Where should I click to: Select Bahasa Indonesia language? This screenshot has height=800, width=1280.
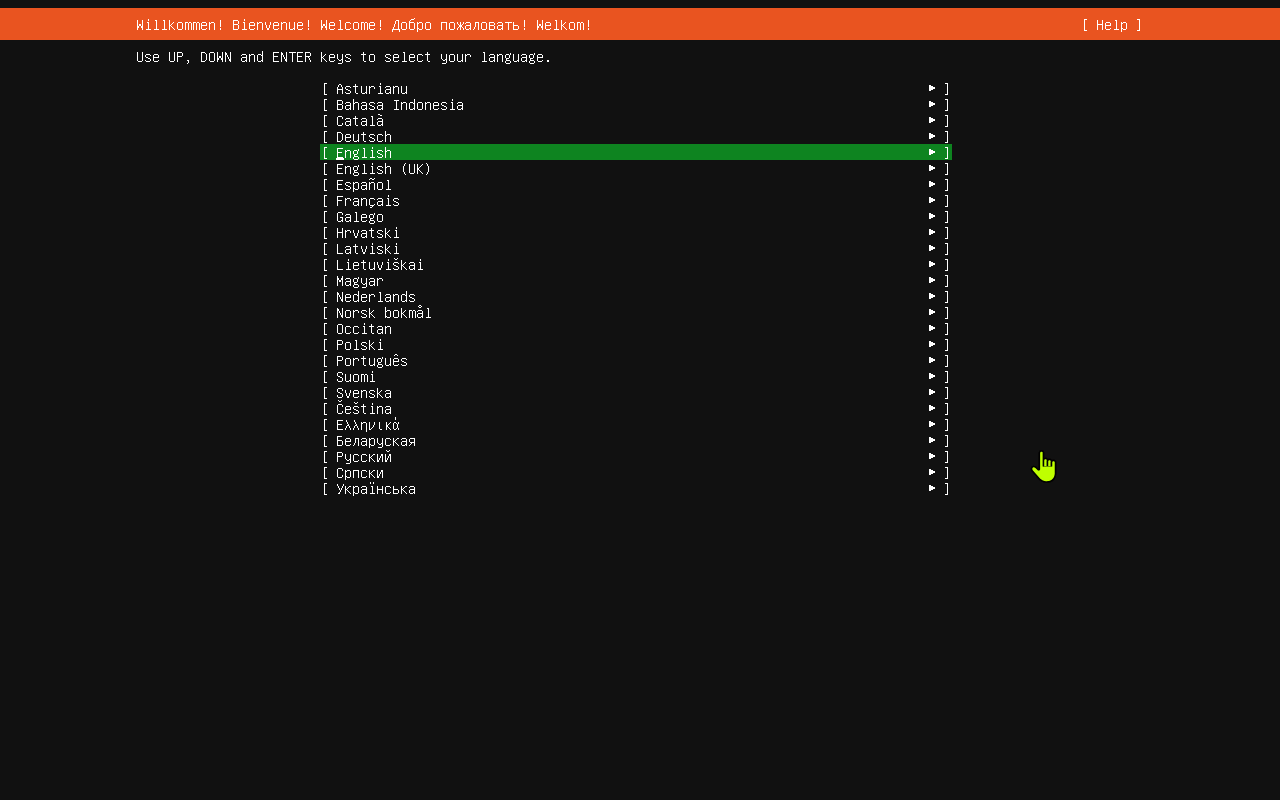pyautogui.click(x=636, y=104)
